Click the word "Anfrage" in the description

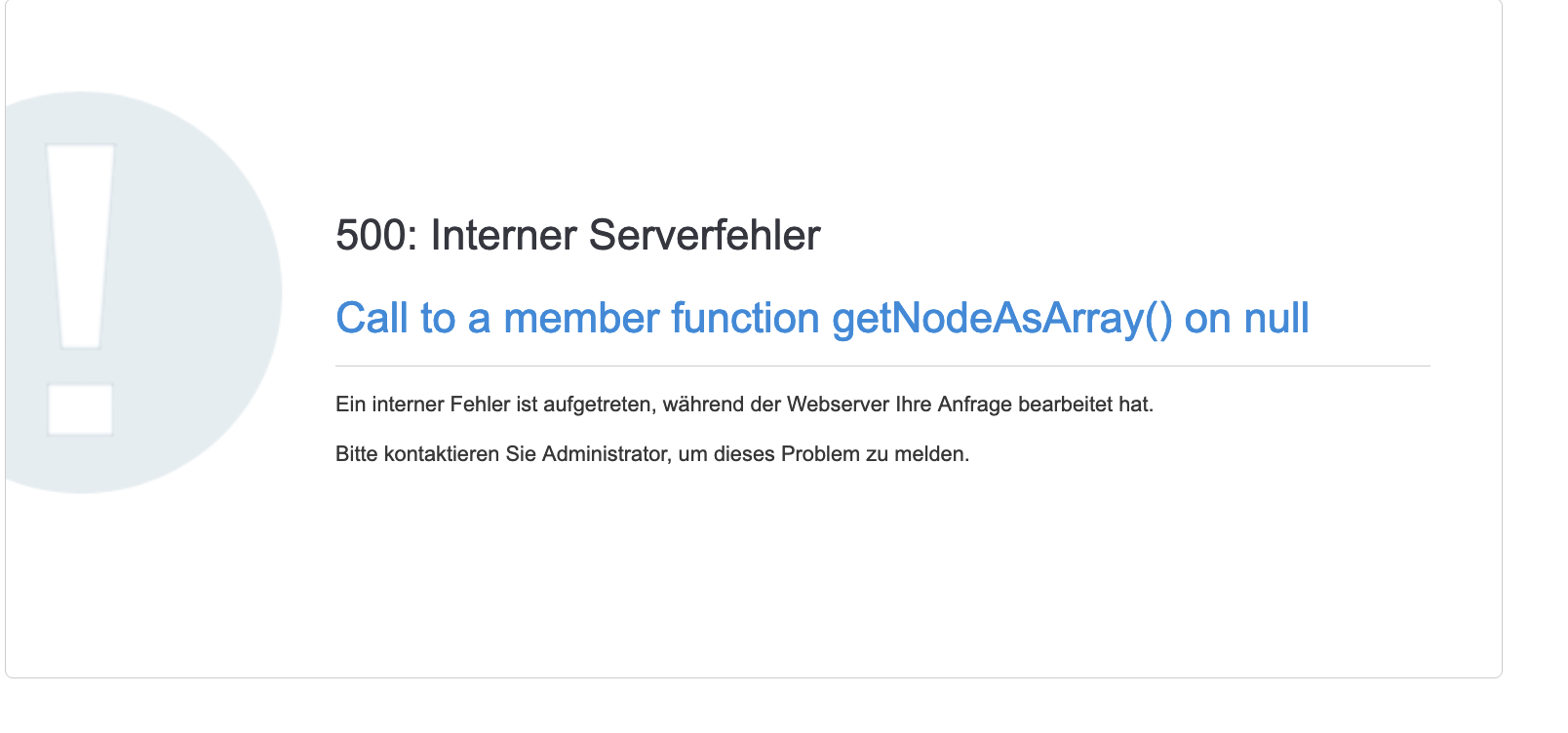(974, 405)
